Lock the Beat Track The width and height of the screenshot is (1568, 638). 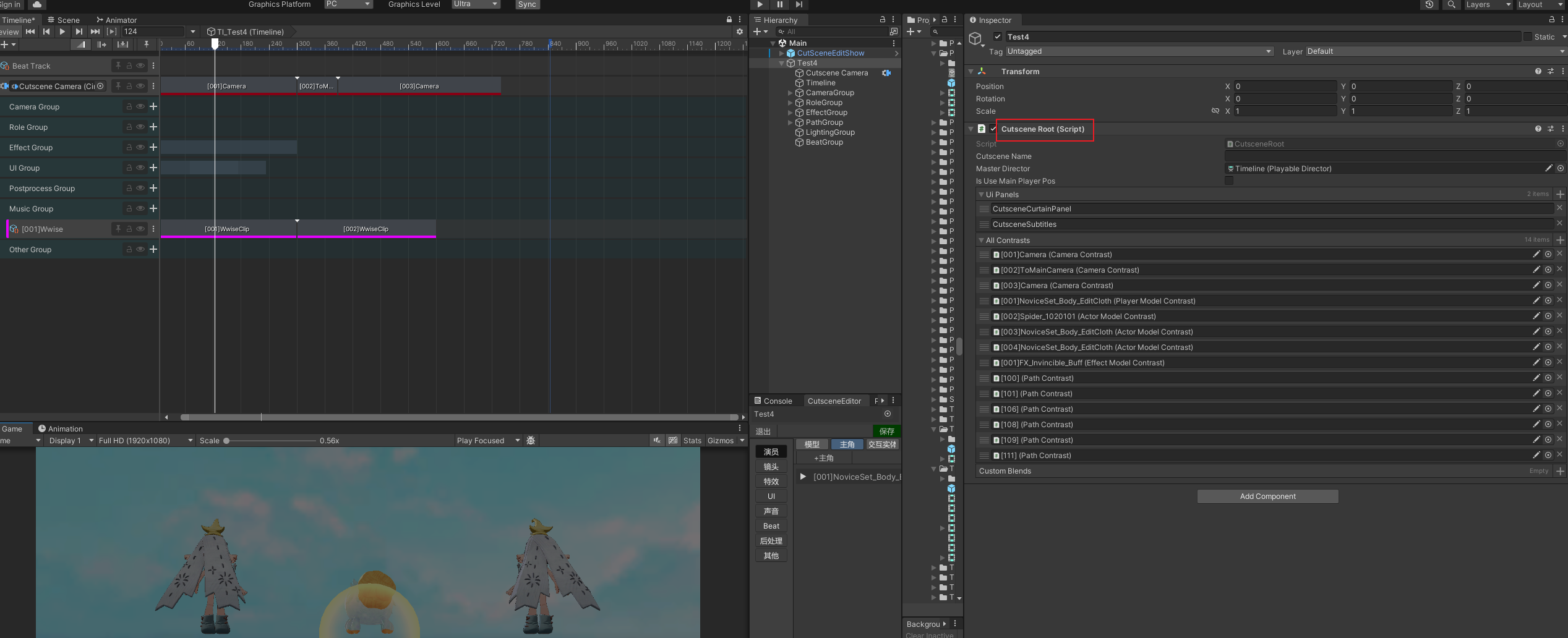click(129, 66)
